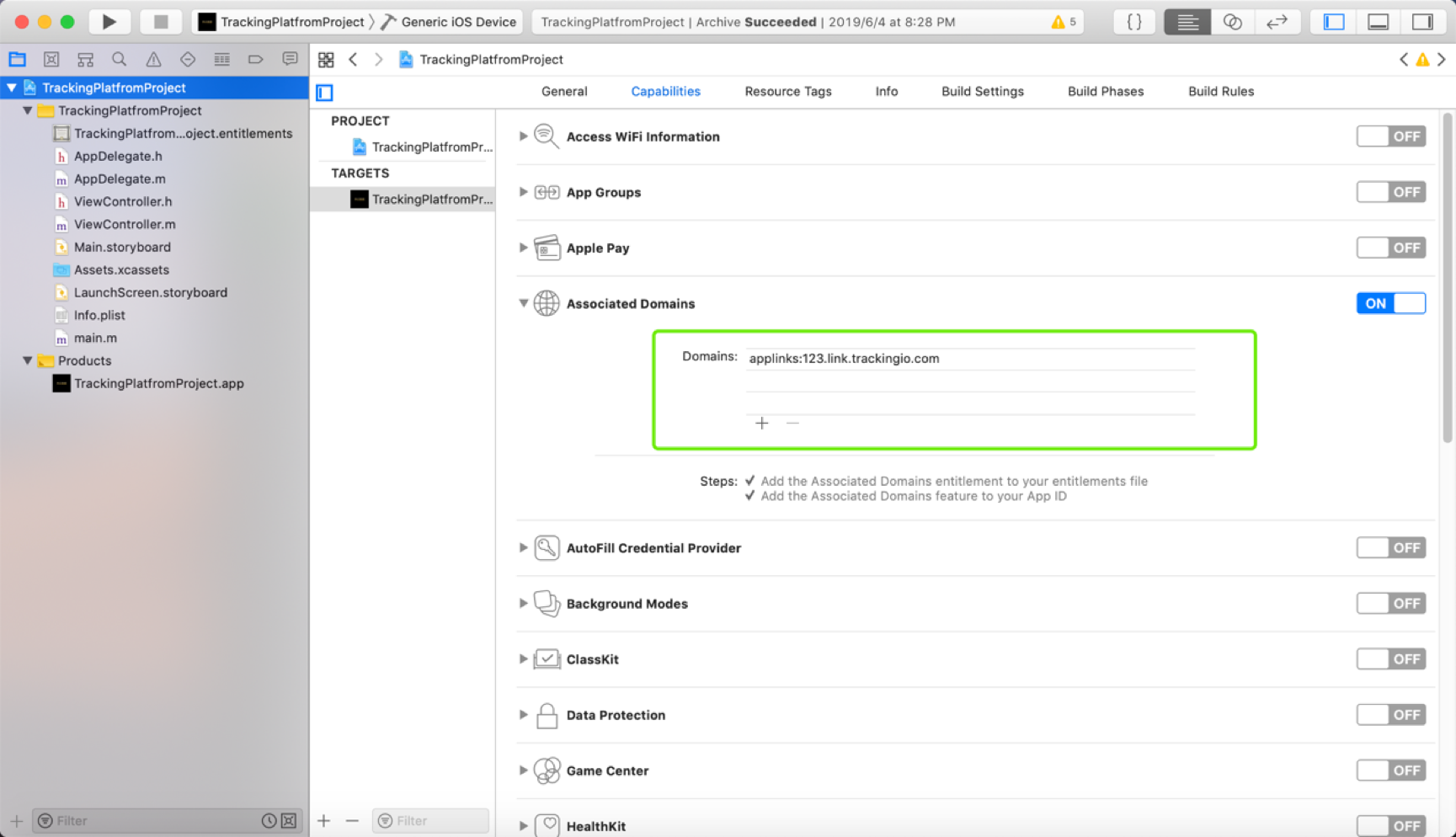Switch to the Standard editor
Image resolution: width=1456 pixels, height=837 pixels.
(x=1187, y=22)
